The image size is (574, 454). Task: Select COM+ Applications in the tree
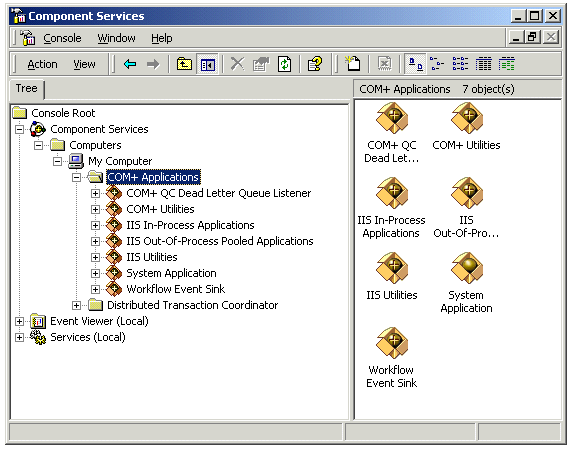pyautogui.click(x=153, y=177)
